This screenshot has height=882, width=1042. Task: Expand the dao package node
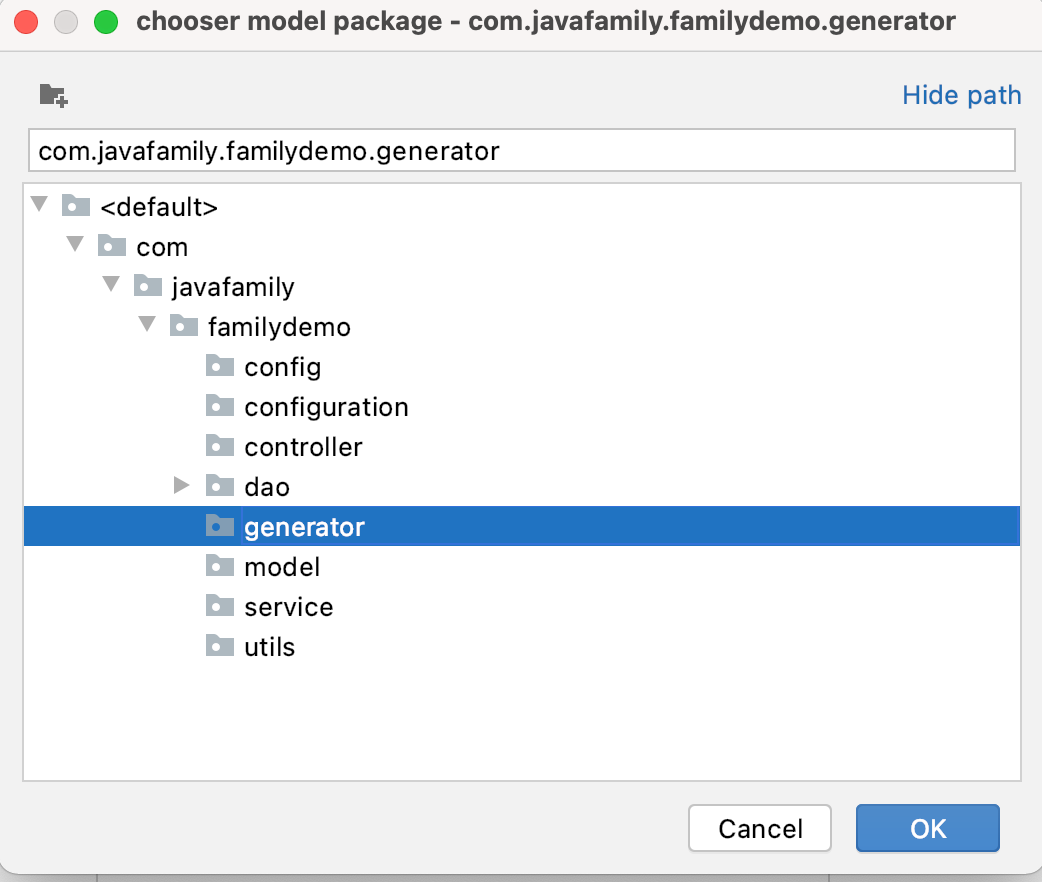coord(182,486)
